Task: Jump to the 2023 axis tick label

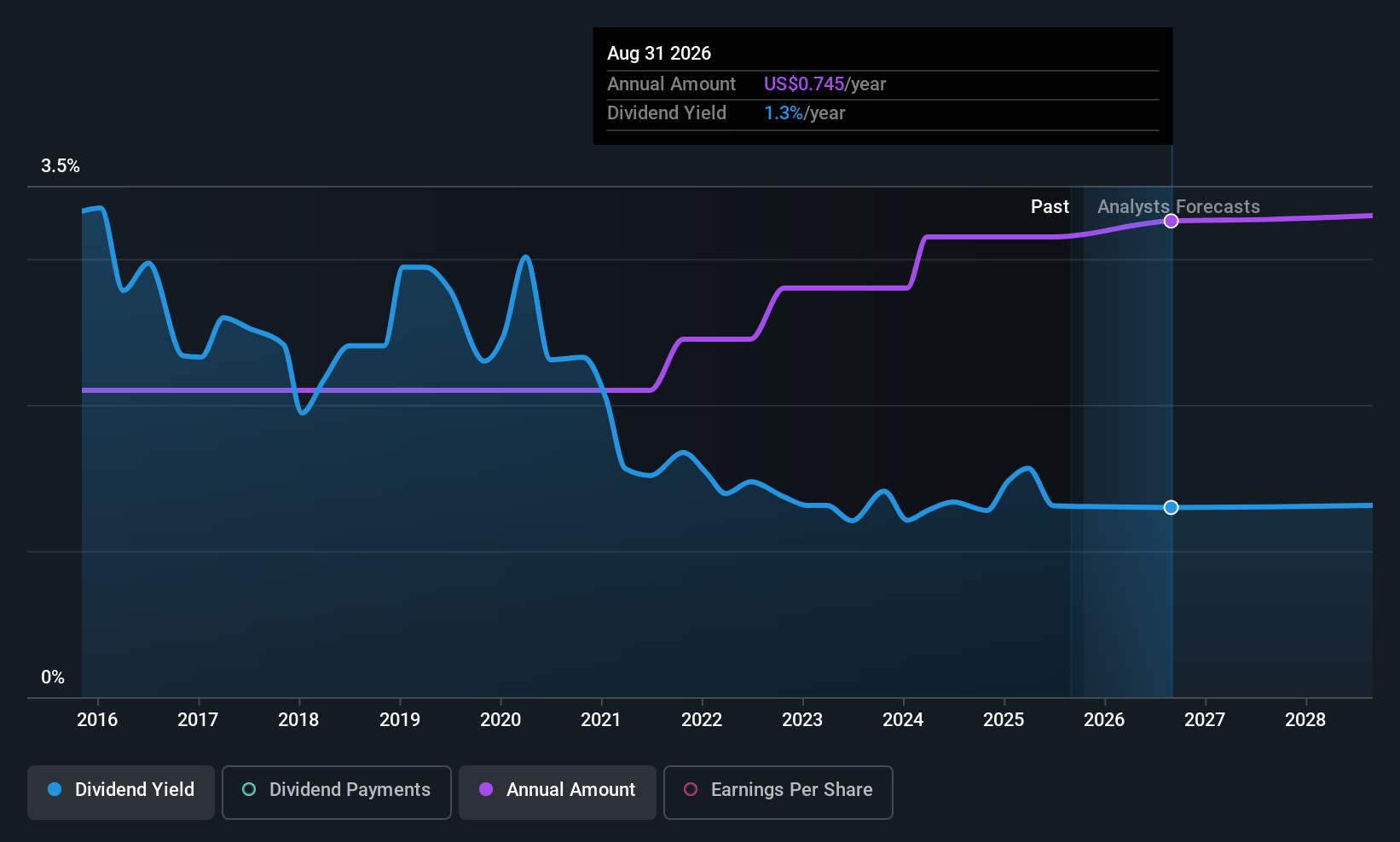Action: point(802,720)
